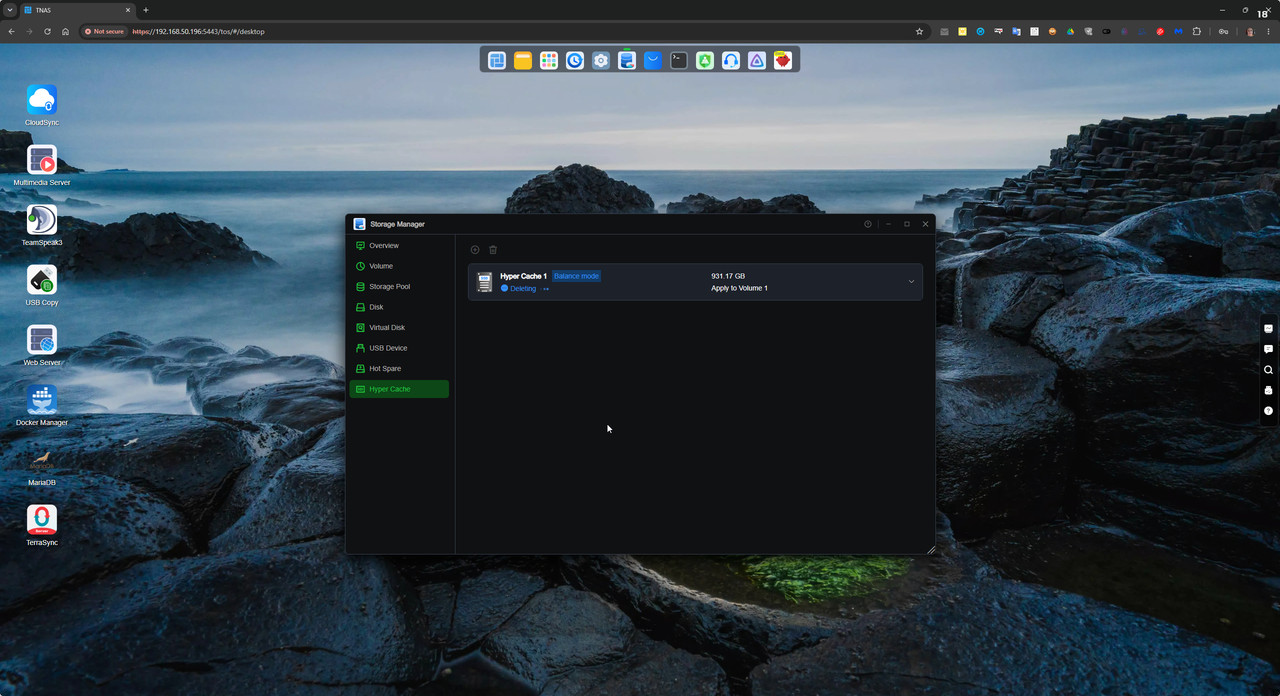This screenshot has width=1280, height=696.
Task: Select USB Device in the sidebar
Action: 399,348
